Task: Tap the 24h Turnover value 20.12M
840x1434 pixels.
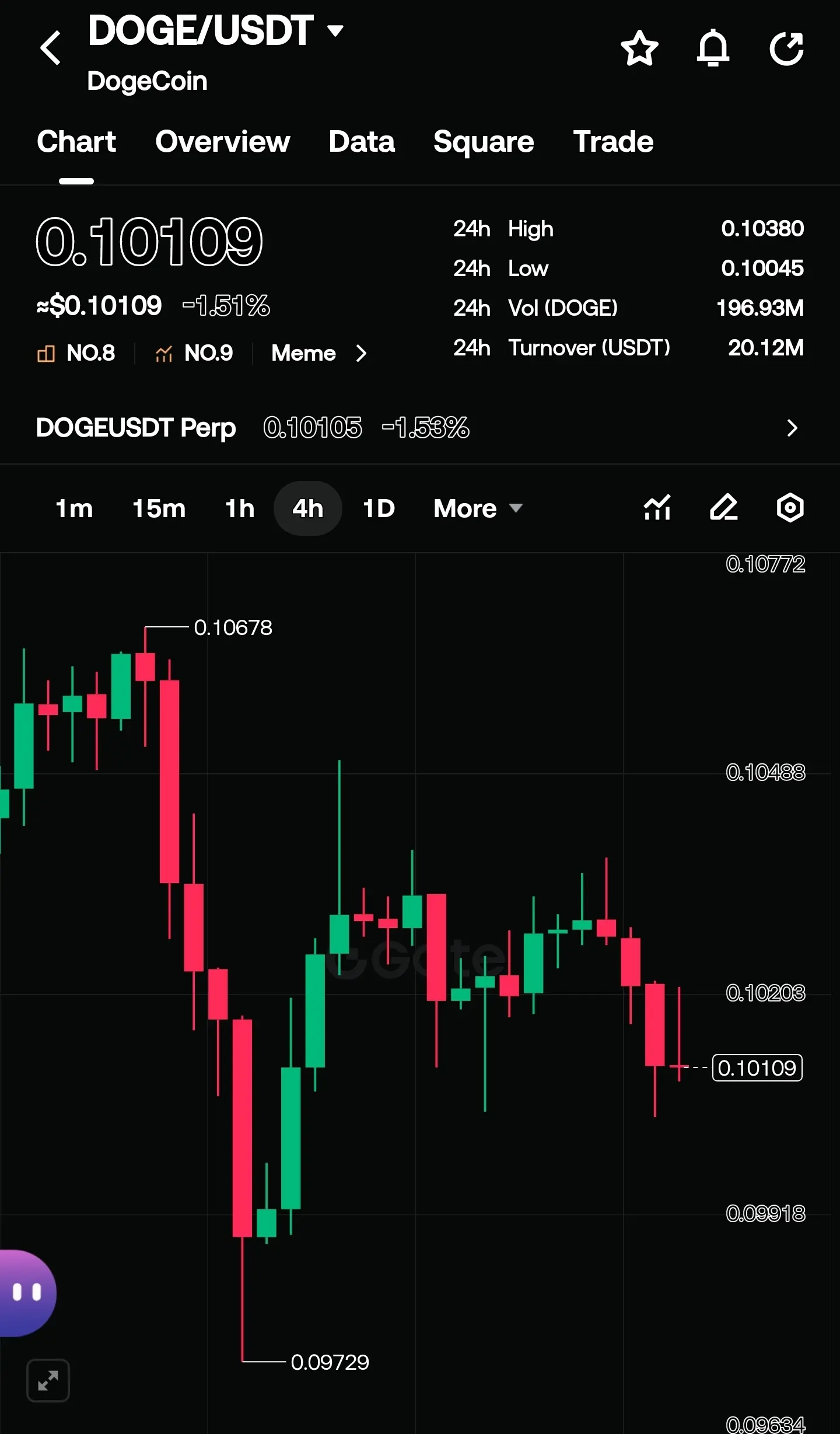Action: (766, 348)
